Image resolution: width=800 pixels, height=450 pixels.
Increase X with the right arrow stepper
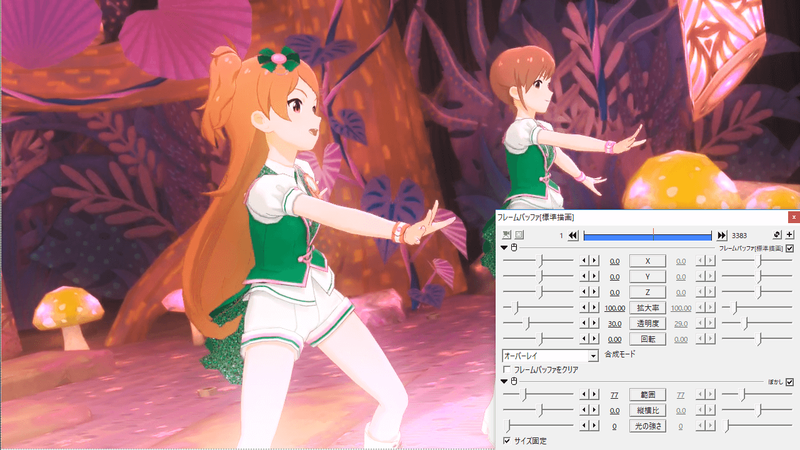click(x=594, y=261)
